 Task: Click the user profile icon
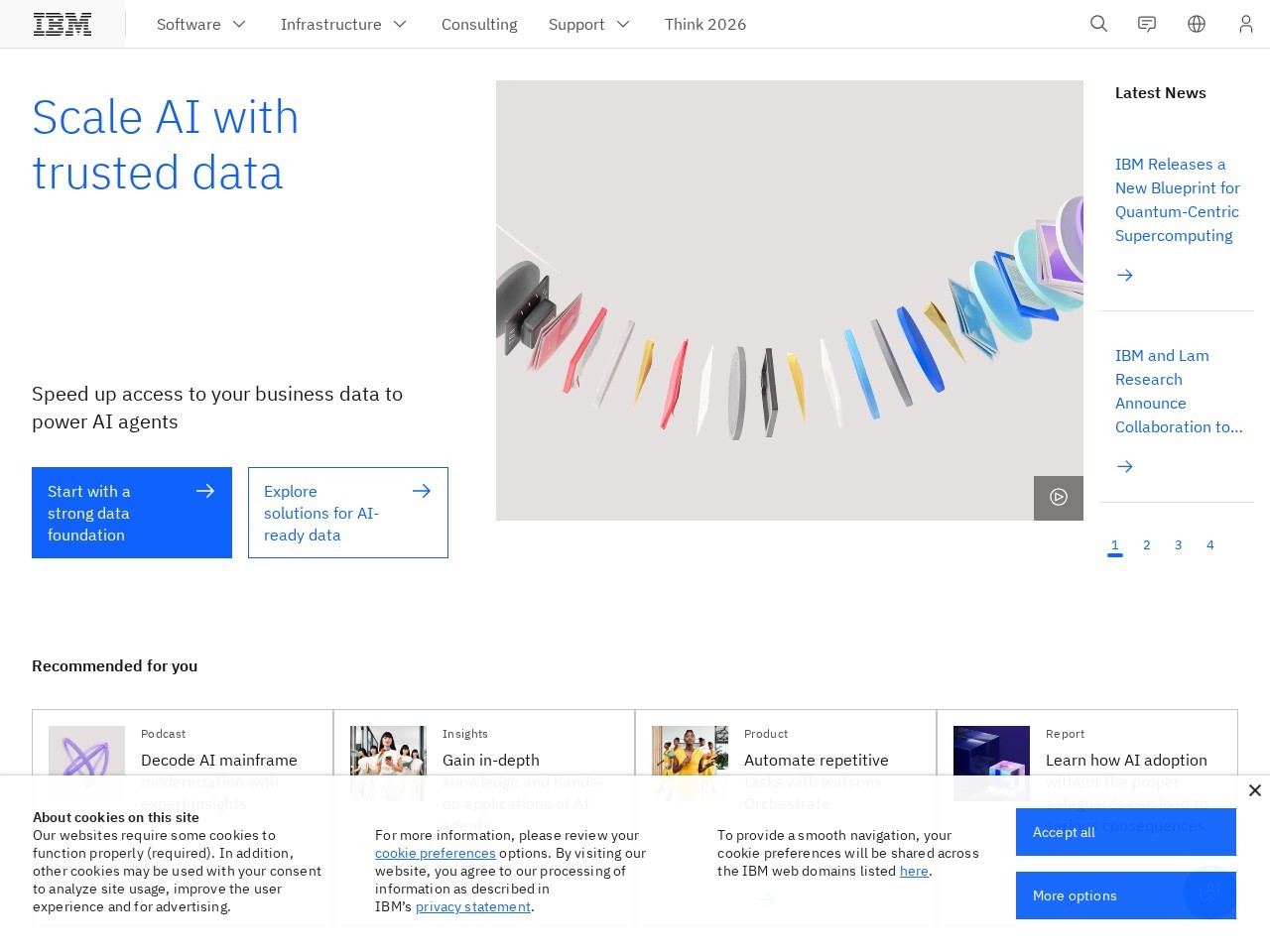coord(1246,24)
